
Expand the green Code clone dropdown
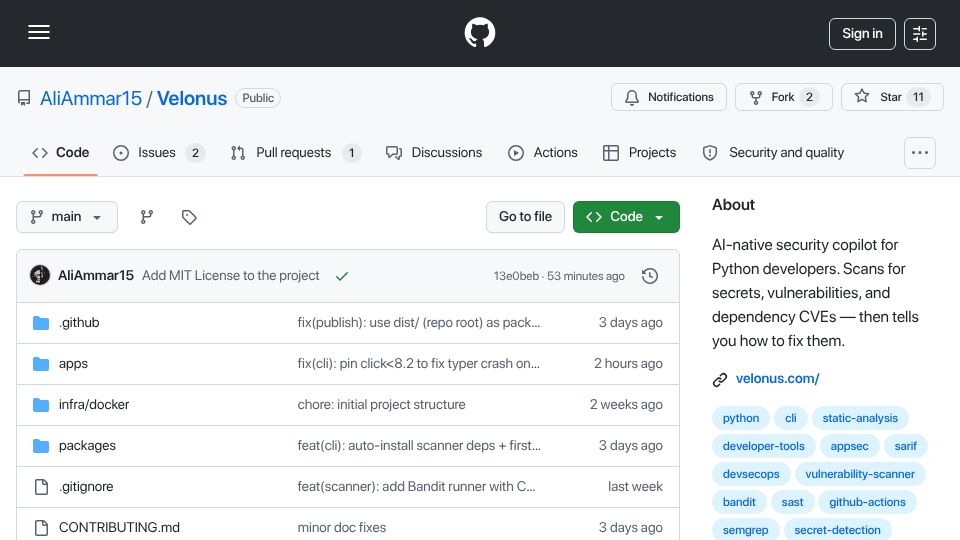pyautogui.click(x=626, y=217)
